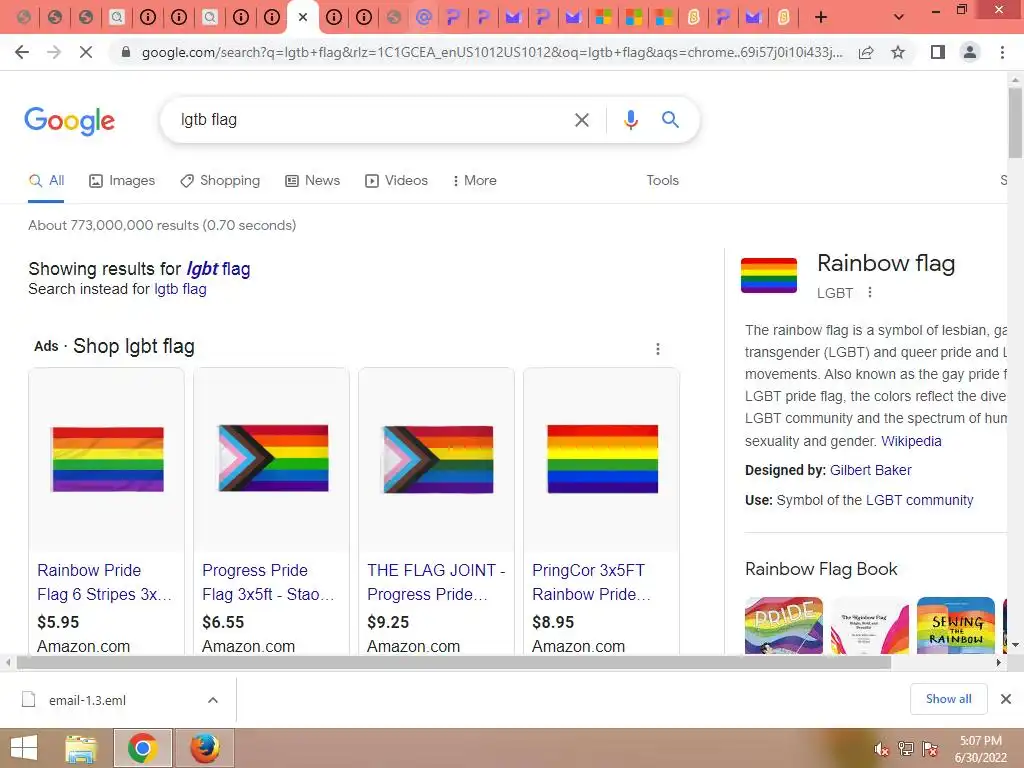The width and height of the screenshot is (1024, 768).
Task: Open Chrome side panel
Action: tap(938, 52)
